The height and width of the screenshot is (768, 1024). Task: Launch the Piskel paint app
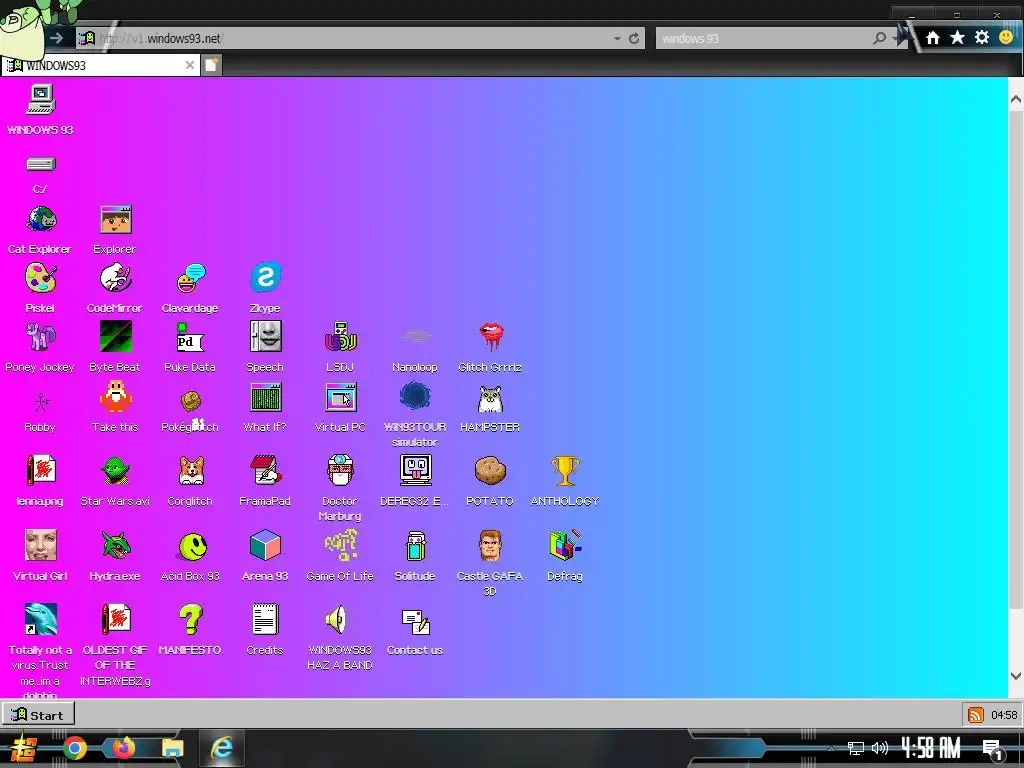(x=40, y=279)
